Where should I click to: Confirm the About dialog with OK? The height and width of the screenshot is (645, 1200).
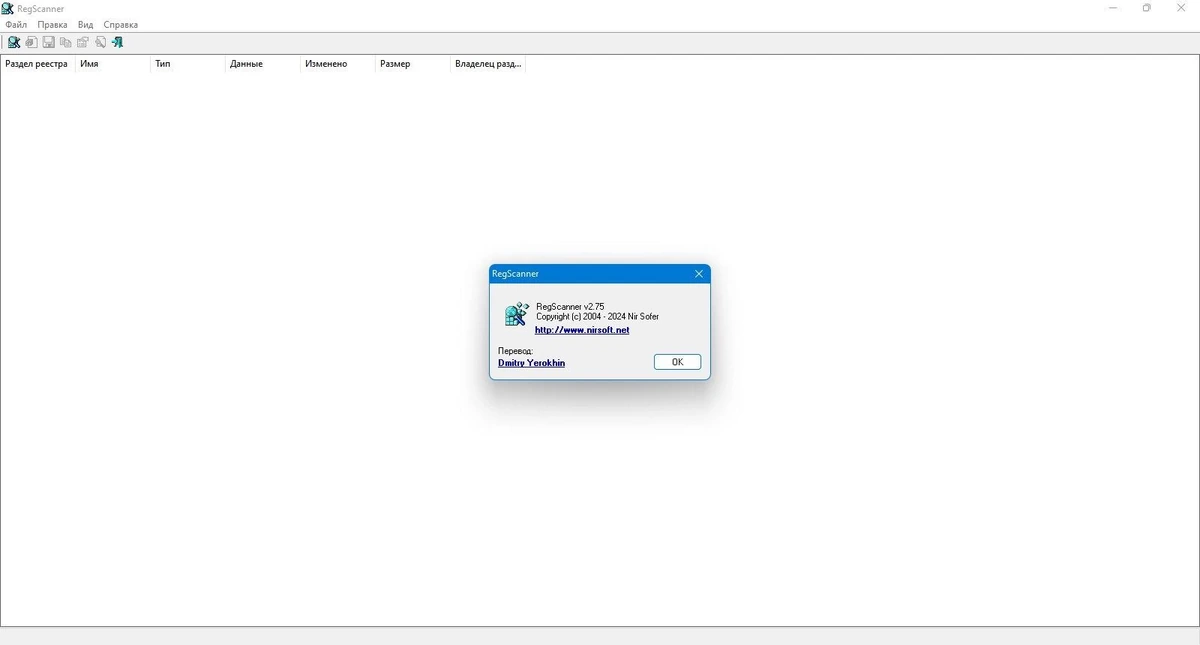(x=677, y=362)
